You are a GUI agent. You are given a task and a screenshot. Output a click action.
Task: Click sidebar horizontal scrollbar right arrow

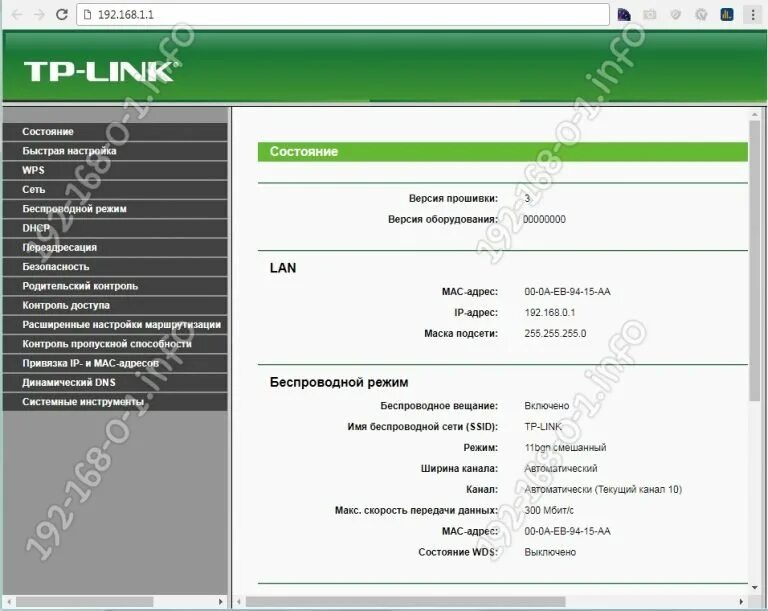221,601
